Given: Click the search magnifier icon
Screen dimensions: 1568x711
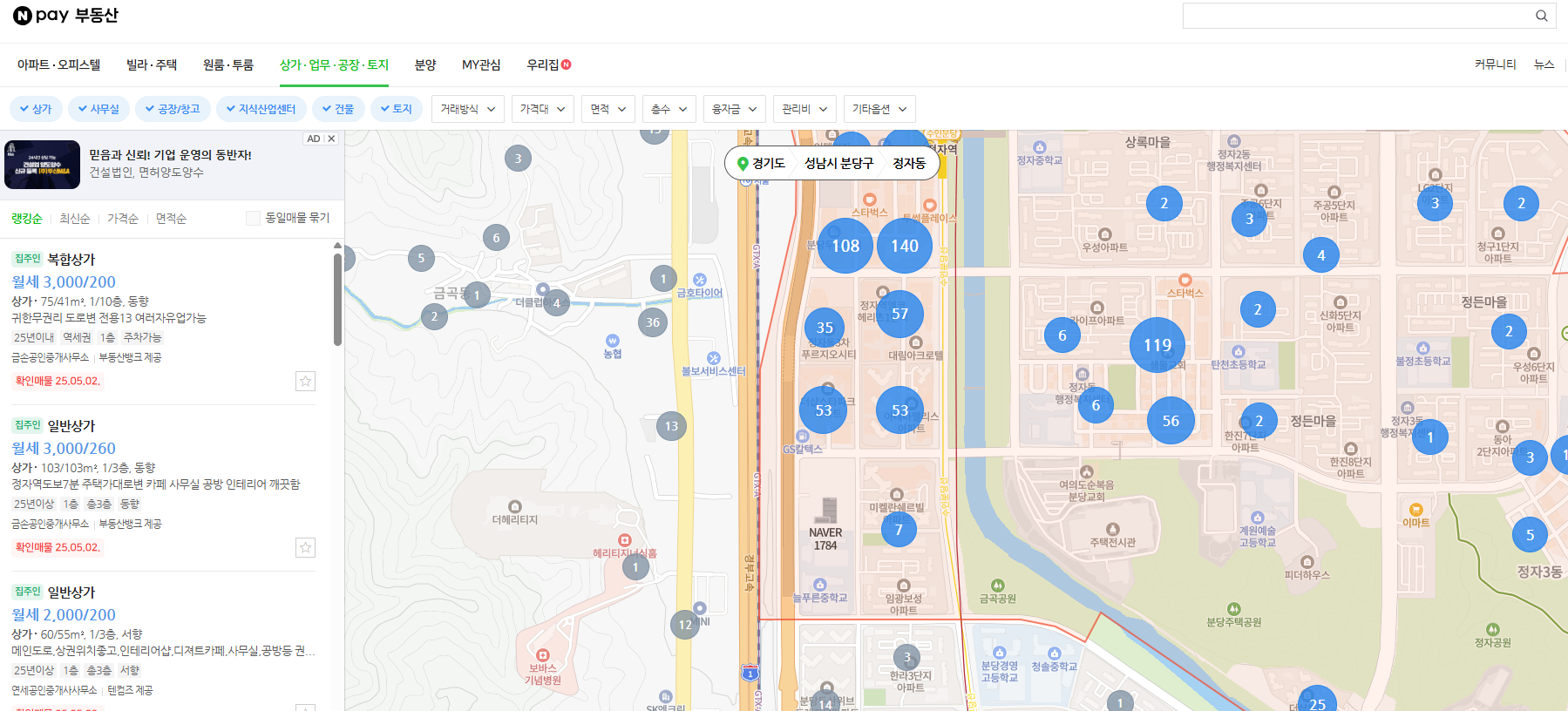Looking at the screenshot, I should coord(1541,16).
